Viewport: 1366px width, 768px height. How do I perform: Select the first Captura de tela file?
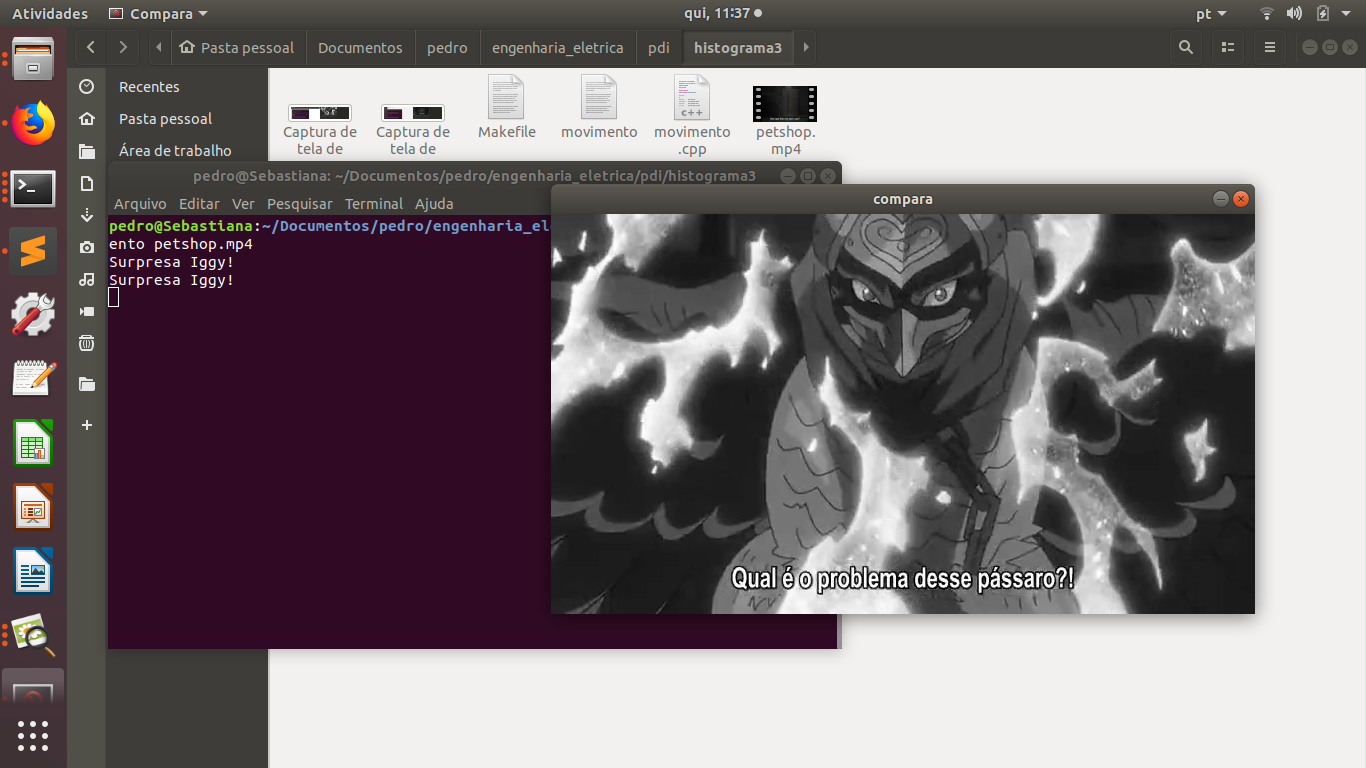[320, 129]
